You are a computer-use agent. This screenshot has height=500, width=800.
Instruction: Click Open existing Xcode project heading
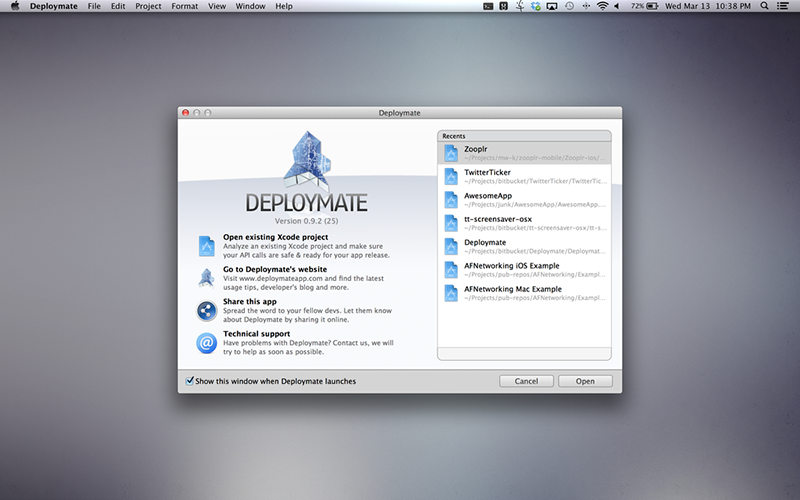pyautogui.click(x=276, y=237)
